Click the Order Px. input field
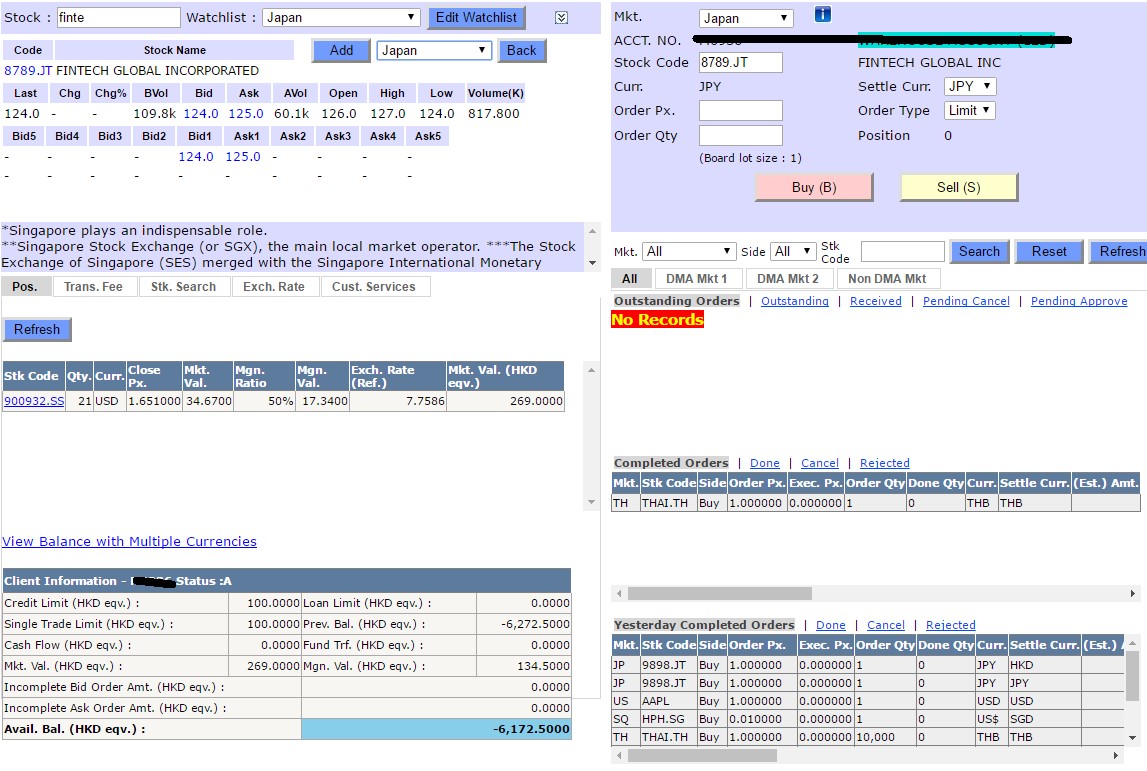Screen dimensions: 1147x771 click(740, 111)
